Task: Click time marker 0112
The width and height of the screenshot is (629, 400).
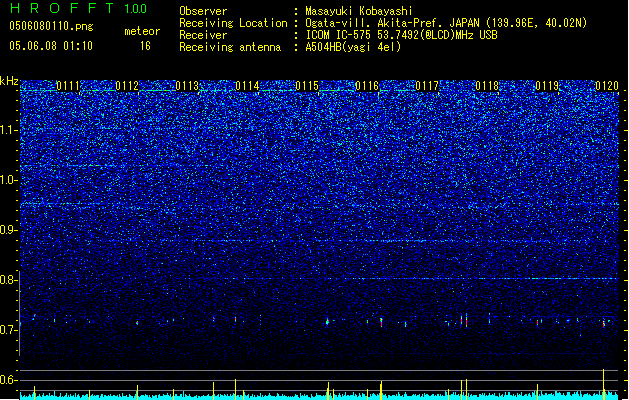Action: point(127,86)
